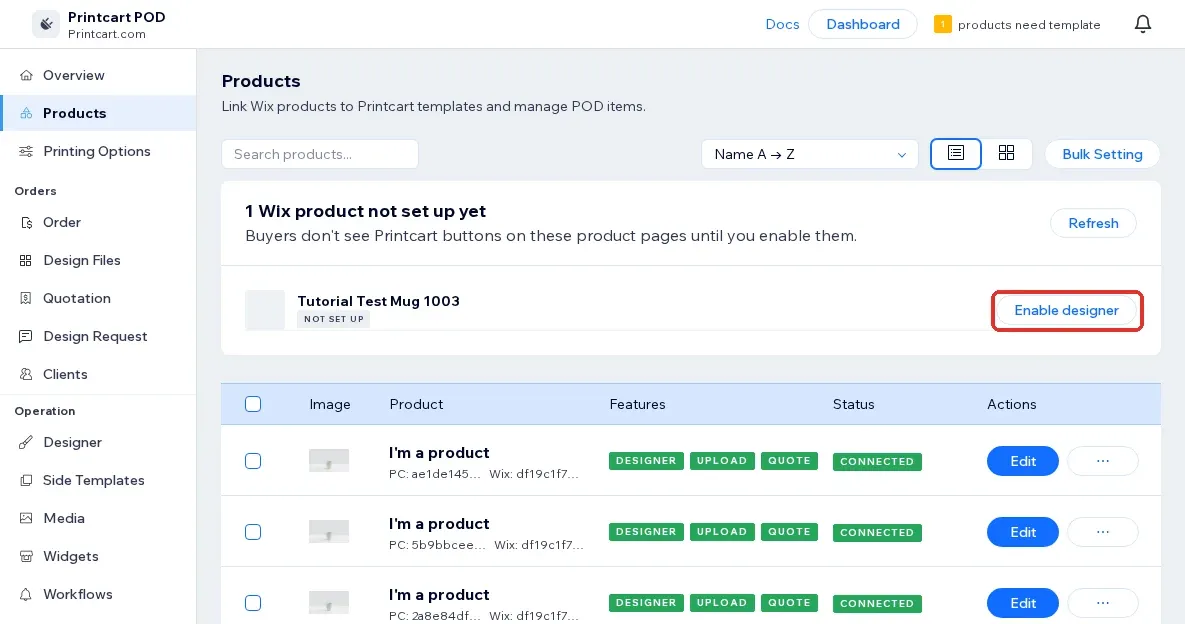This screenshot has width=1185, height=624.
Task: Open the Docs link
Action: point(782,24)
